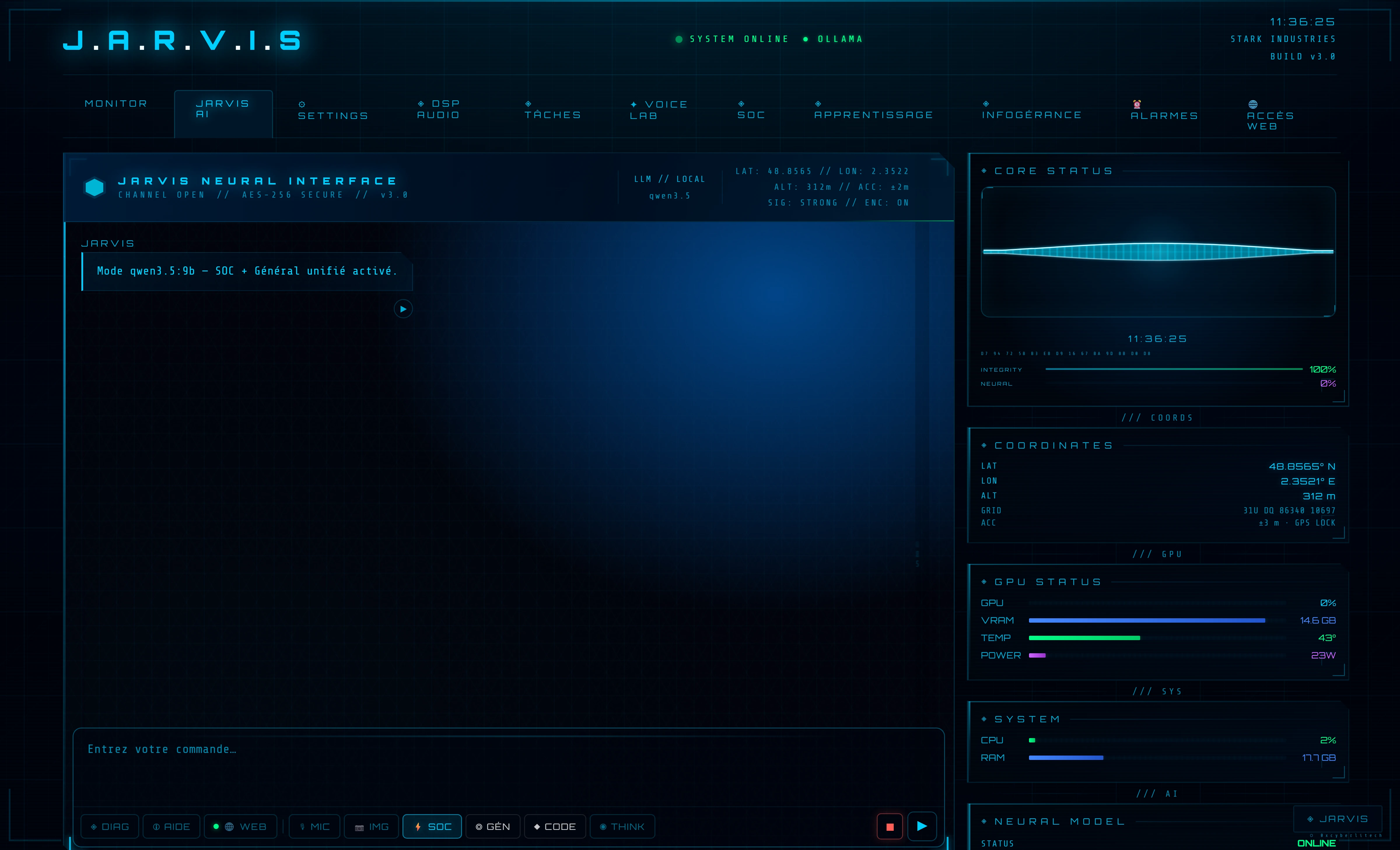Run diagnostics with the DIAG button

click(110, 827)
